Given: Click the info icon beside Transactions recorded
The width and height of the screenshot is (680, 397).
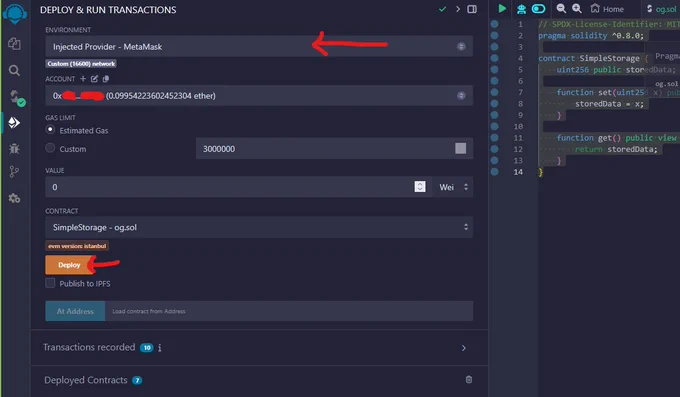Looking at the screenshot, I should tap(160, 348).
